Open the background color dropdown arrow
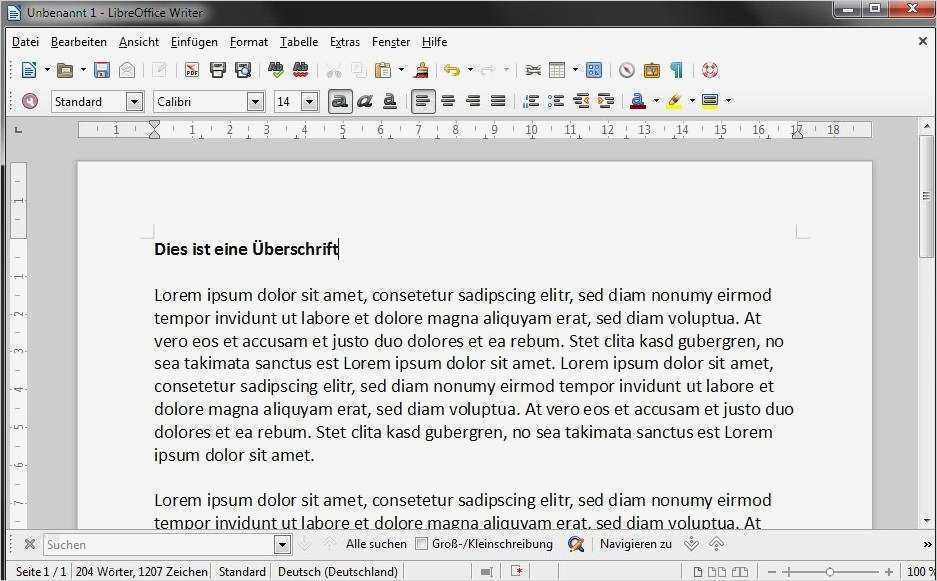 (x=728, y=101)
